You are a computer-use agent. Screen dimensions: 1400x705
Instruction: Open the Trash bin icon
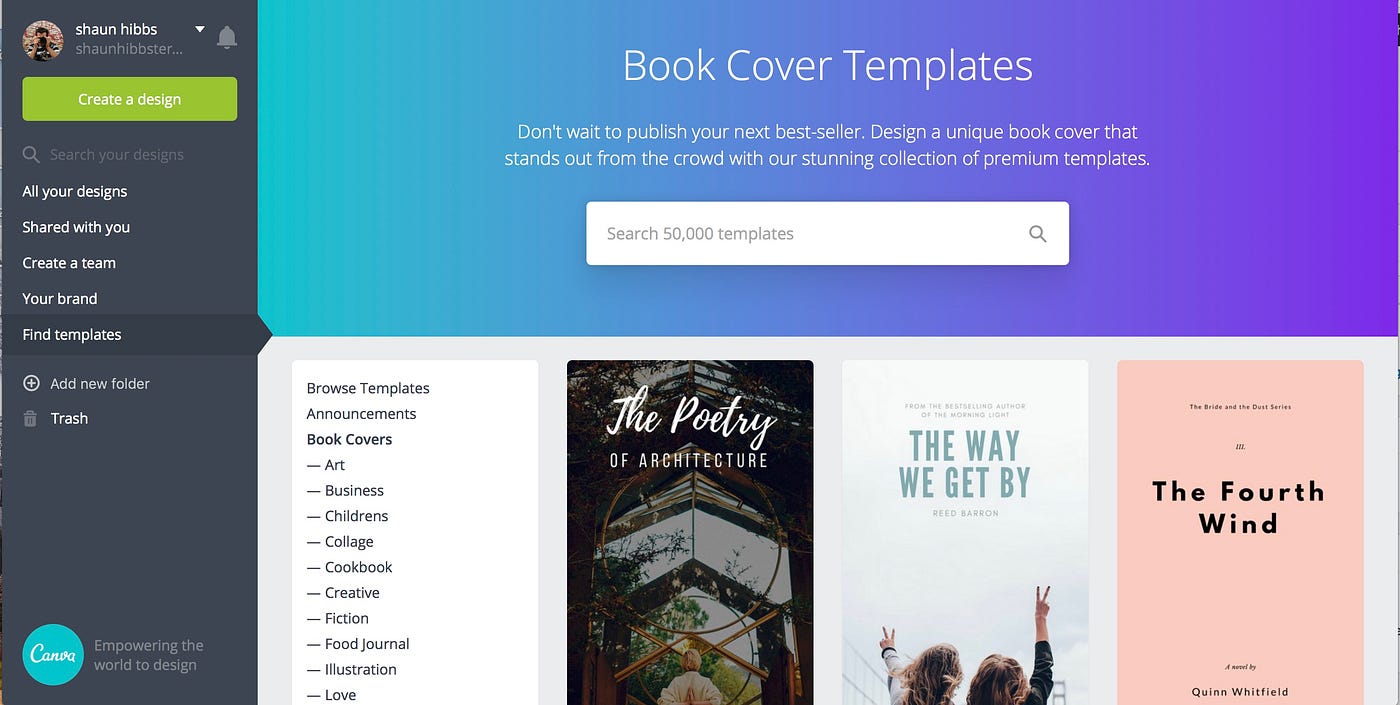[x=31, y=419]
